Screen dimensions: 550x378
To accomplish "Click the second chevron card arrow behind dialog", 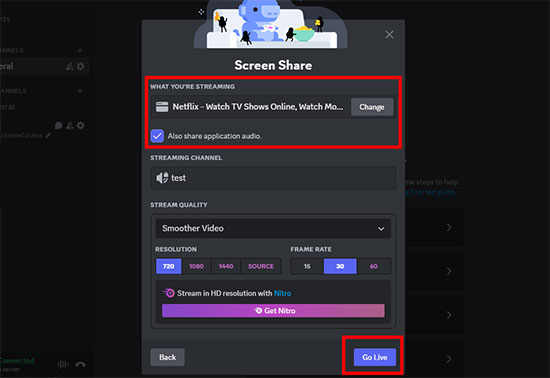I will [449, 271].
